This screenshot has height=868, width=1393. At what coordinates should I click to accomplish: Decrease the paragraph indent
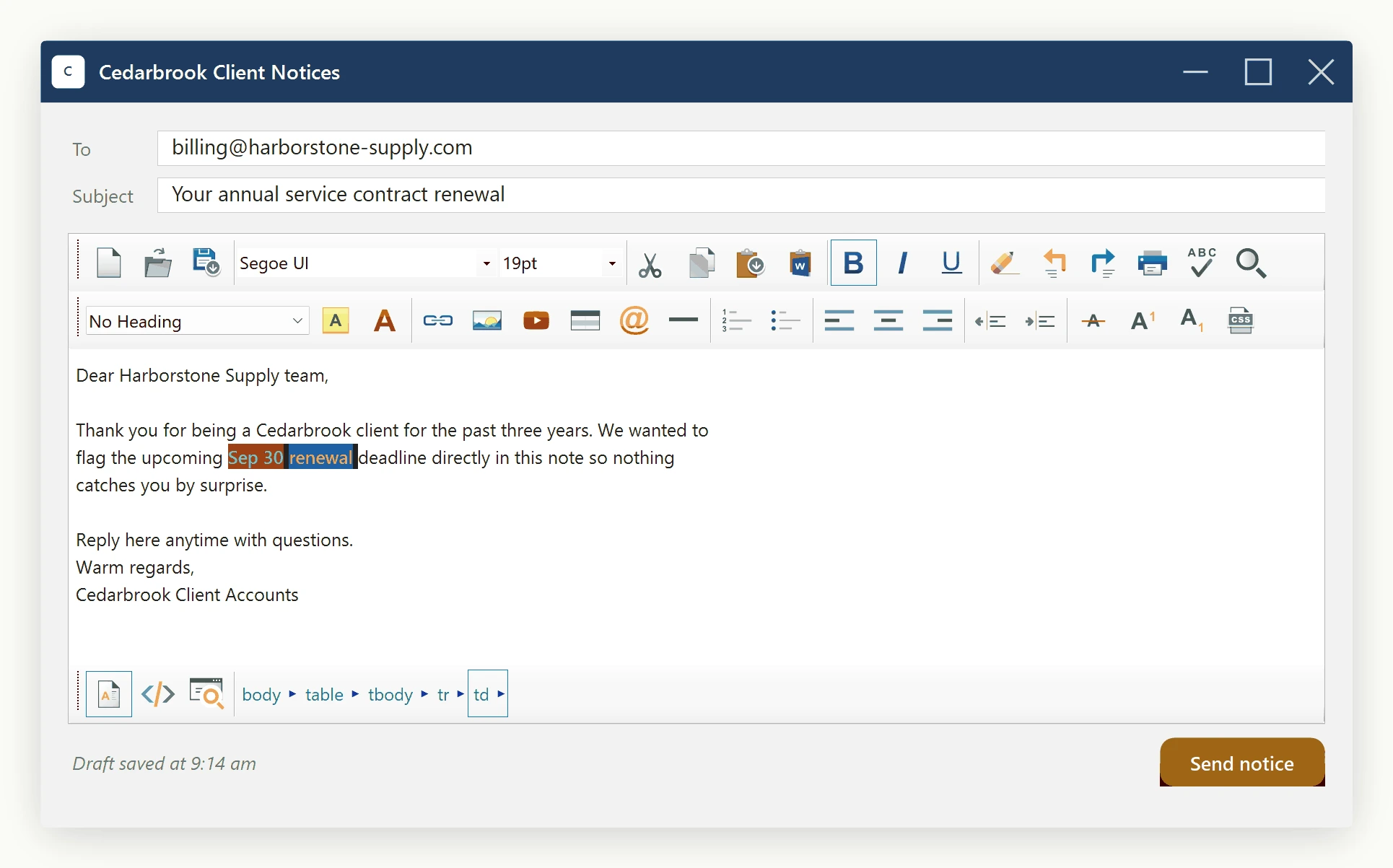pyautogui.click(x=991, y=321)
